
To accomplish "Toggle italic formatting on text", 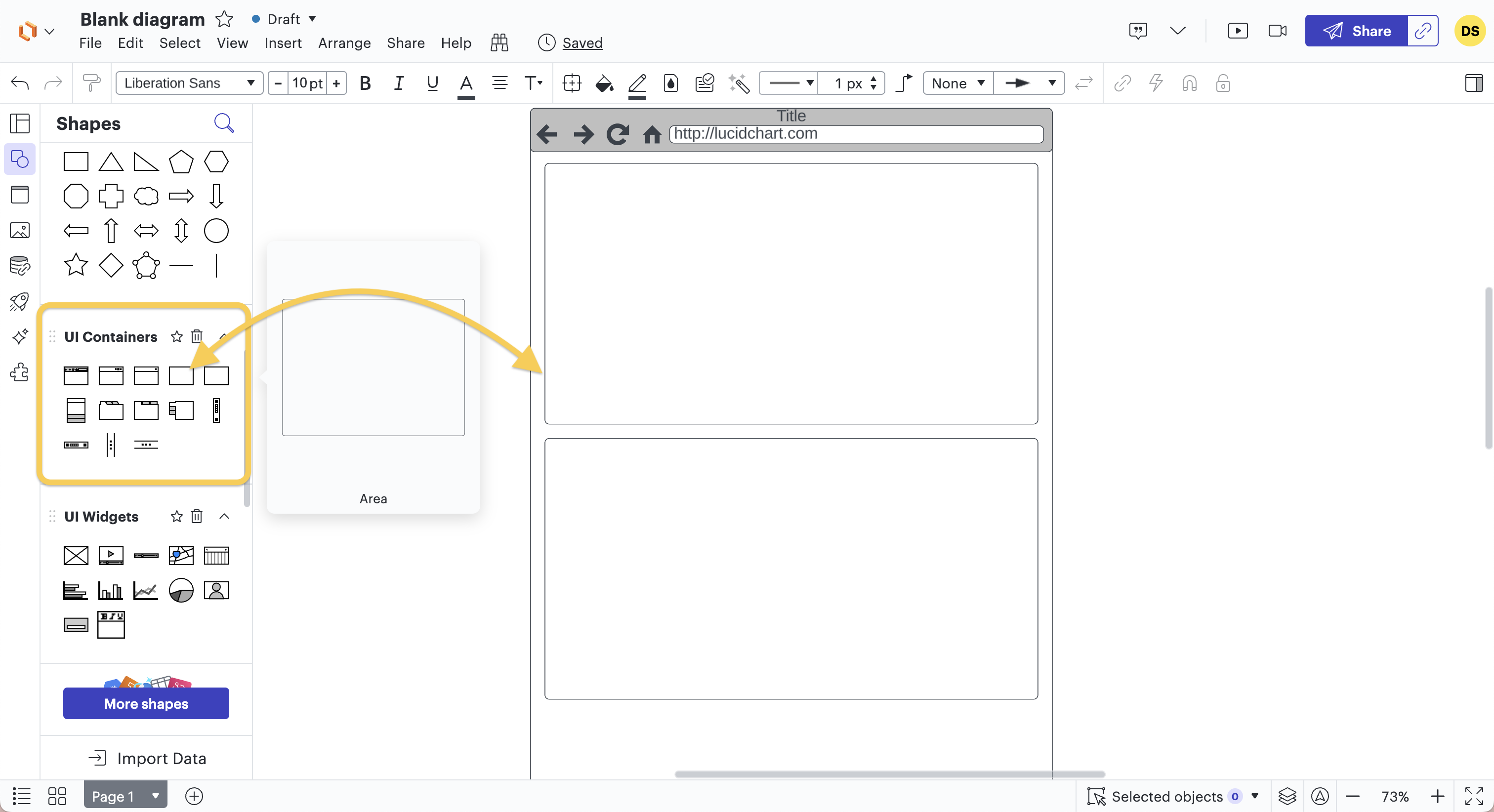I will click(398, 83).
